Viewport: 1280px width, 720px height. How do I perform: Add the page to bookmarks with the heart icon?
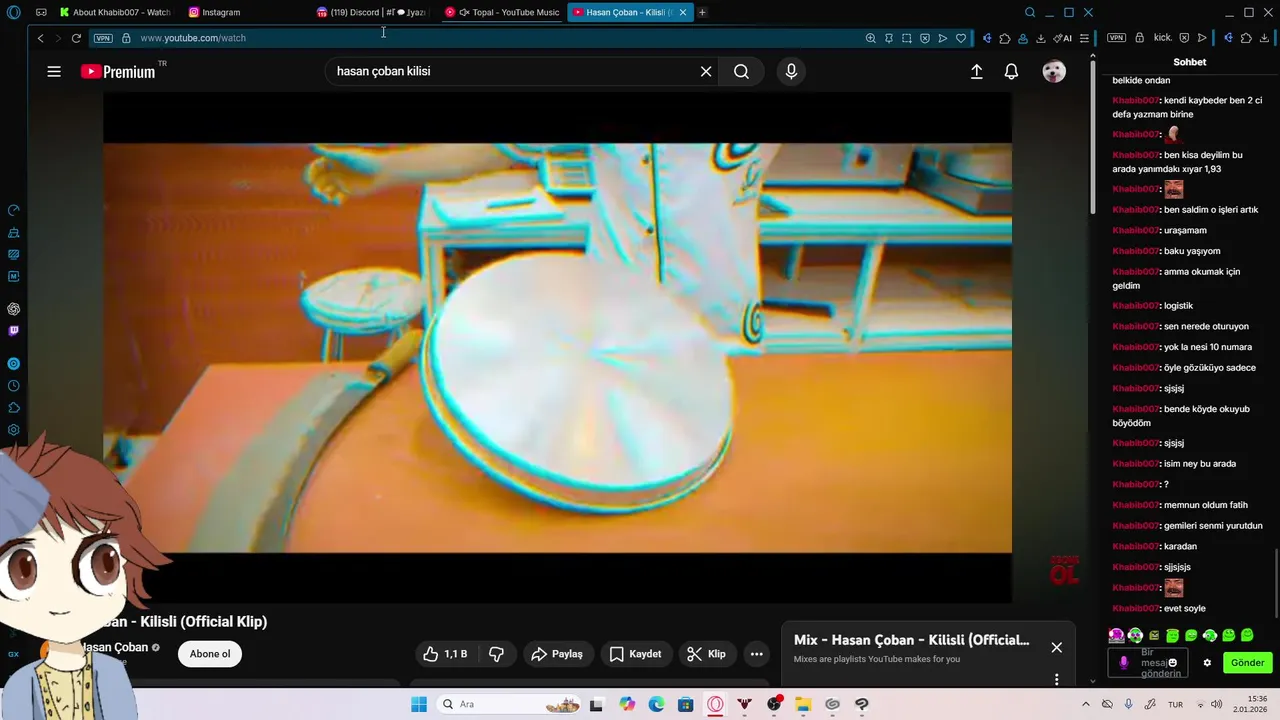click(x=961, y=38)
